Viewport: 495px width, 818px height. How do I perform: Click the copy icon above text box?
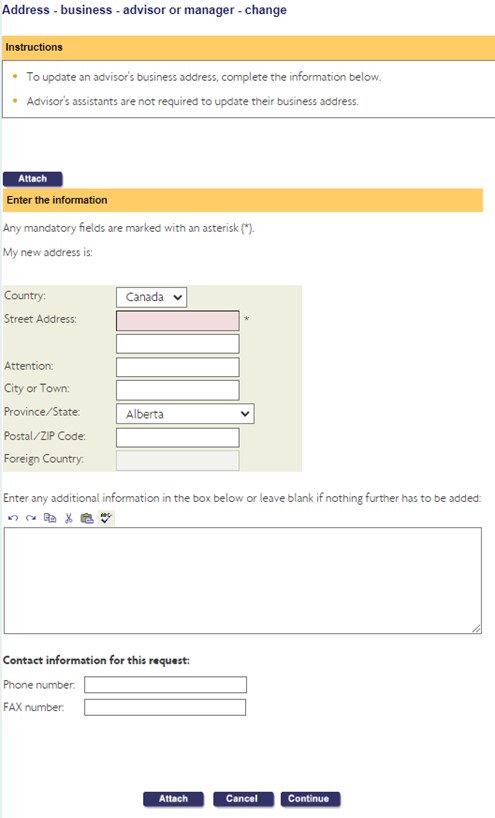click(50, 518)
